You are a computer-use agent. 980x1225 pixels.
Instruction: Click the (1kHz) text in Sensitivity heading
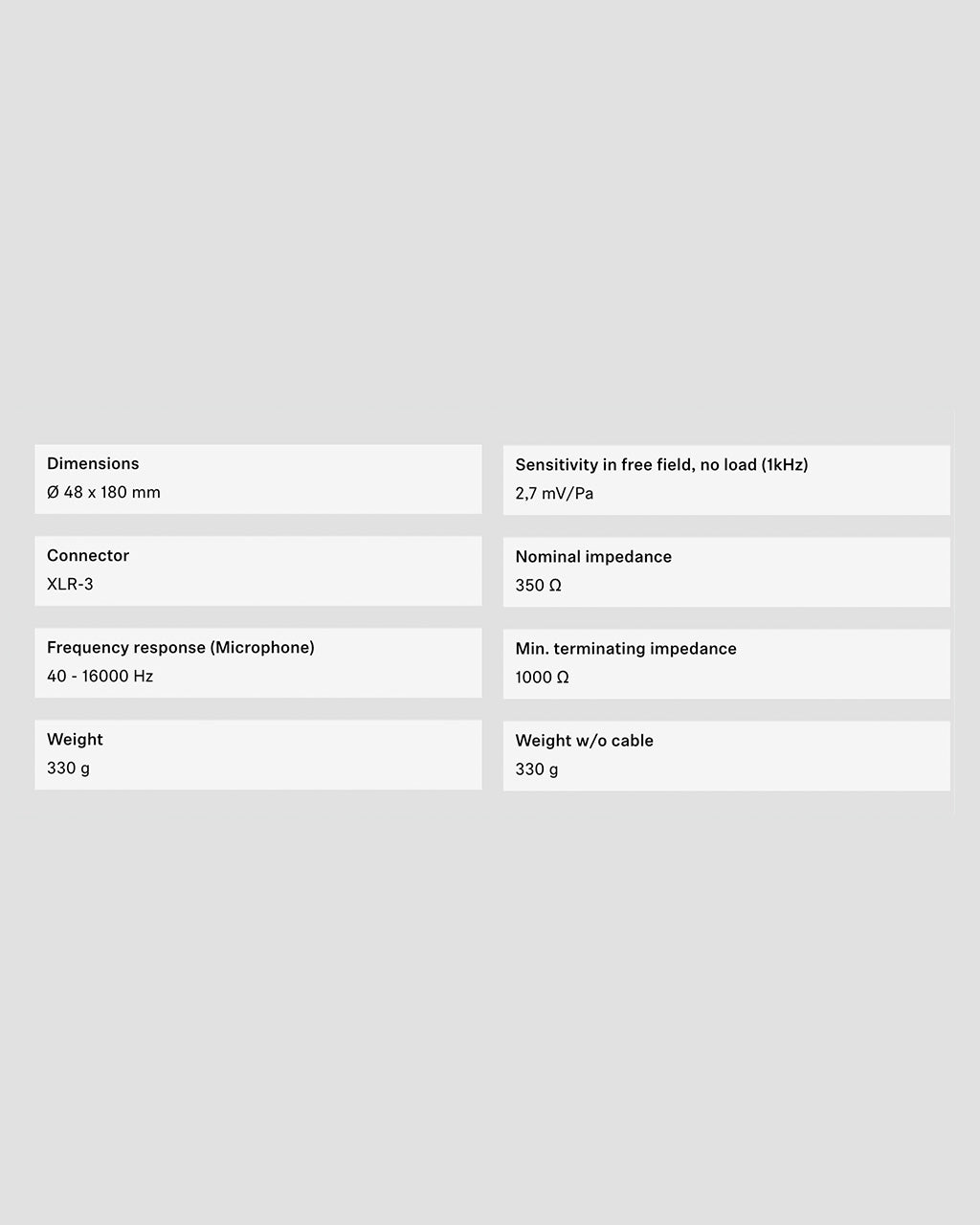tap(785, 465)
